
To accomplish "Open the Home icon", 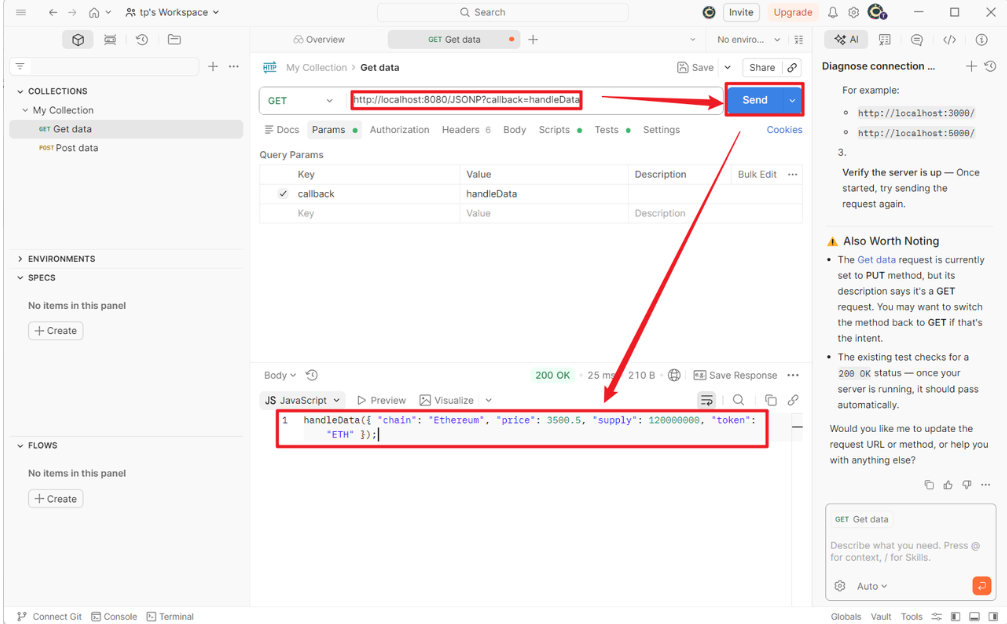I will pyautogui.click(x=94, y=12).
